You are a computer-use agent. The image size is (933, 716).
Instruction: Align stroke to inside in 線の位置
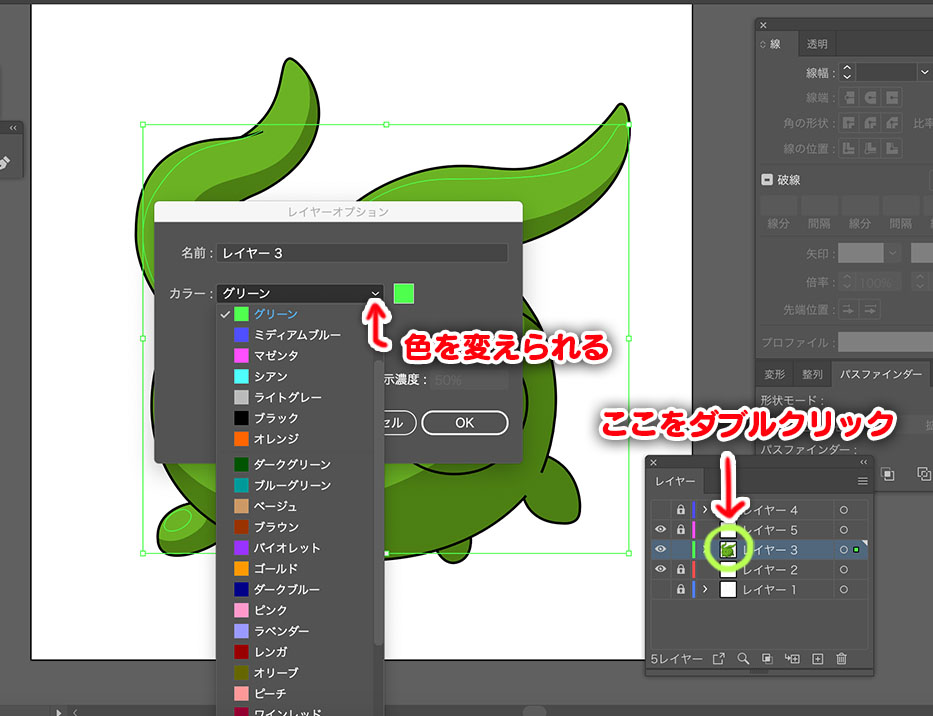(x=871, y=148)
